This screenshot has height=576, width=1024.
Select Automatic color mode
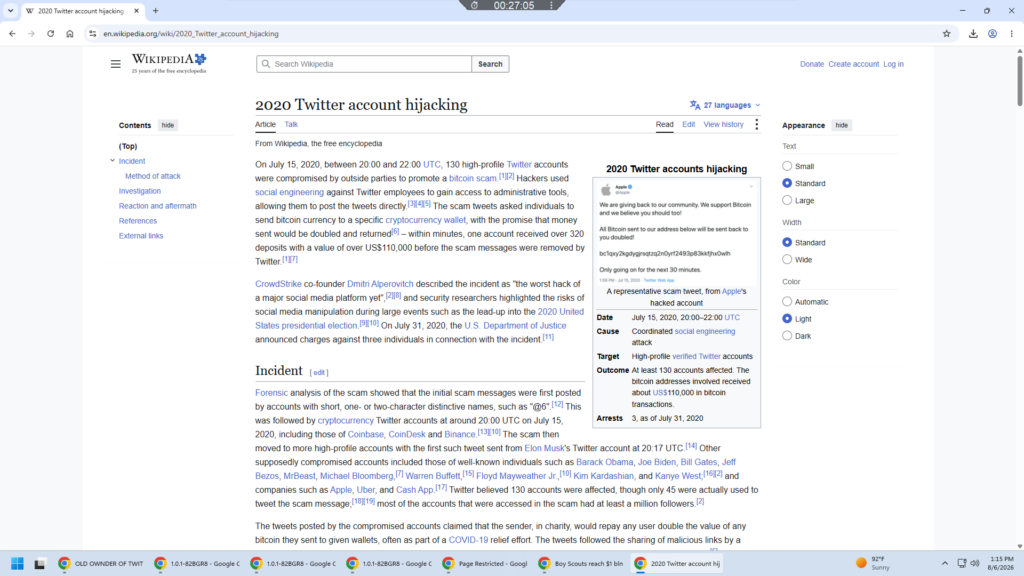[787, 302]
